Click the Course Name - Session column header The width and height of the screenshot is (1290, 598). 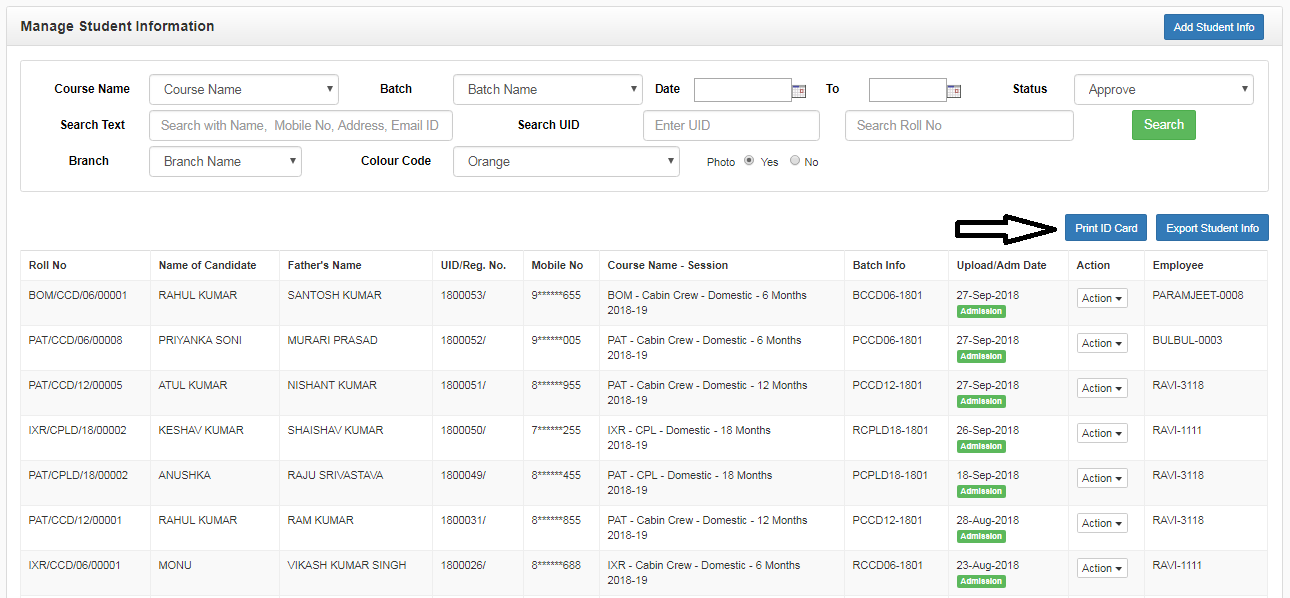(x=668, y=265)
